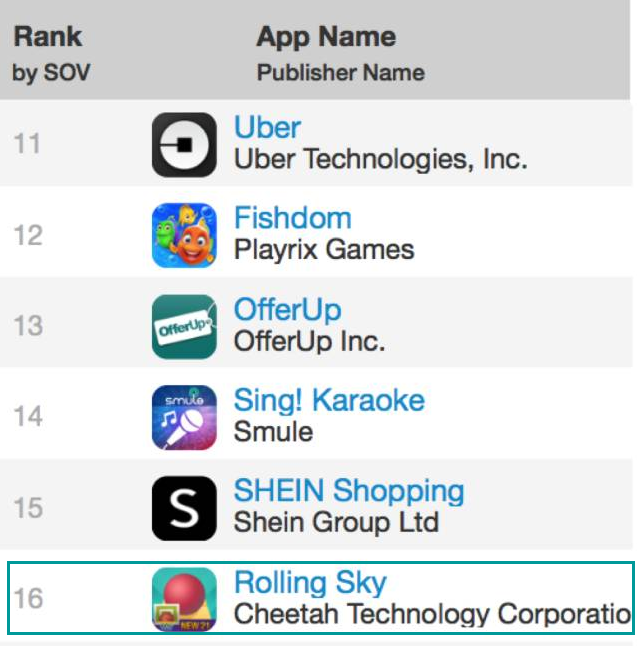Open the Rolling Sky link
The height and width of the screenshot is (646, 637).
tap(310, 583)
